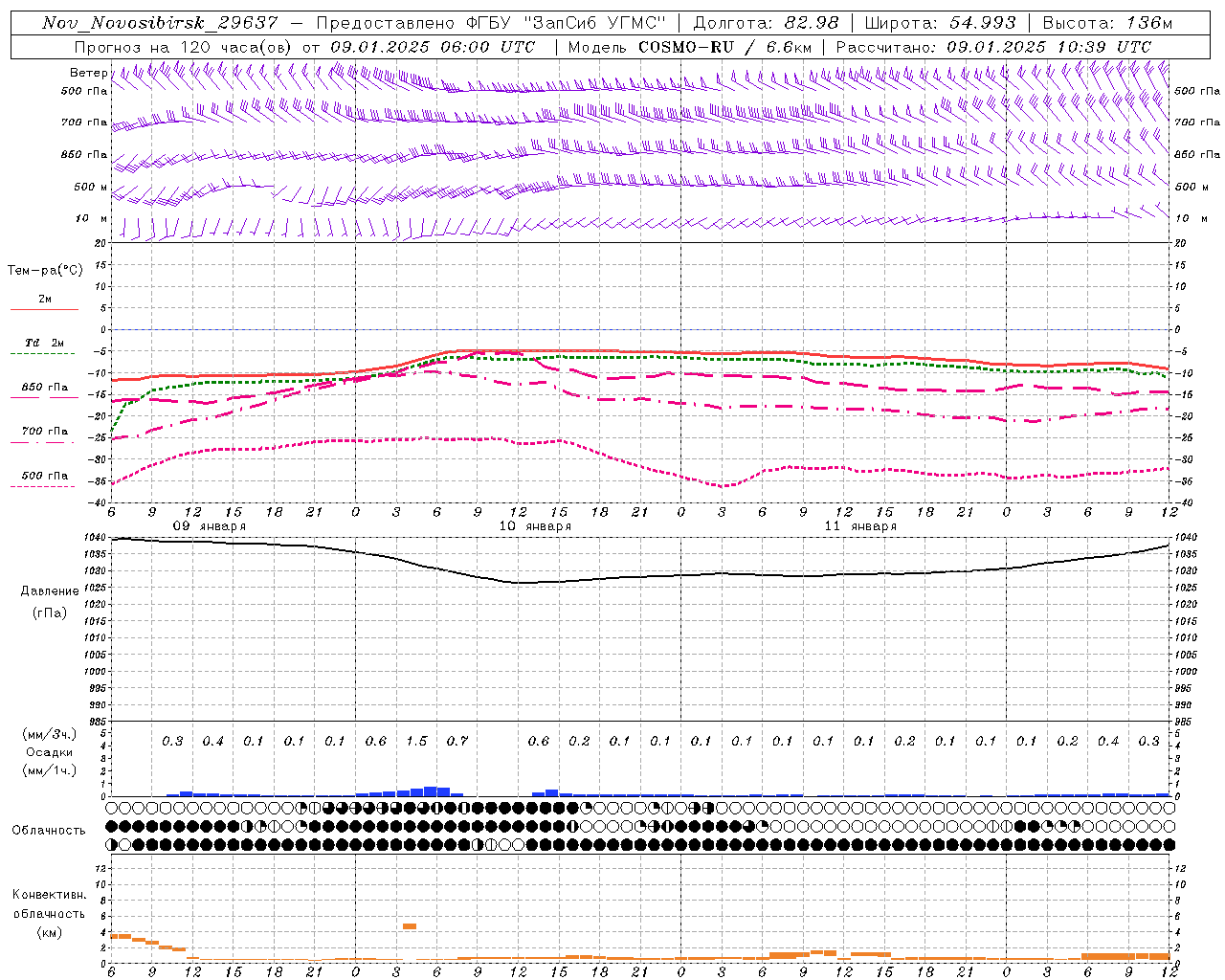Click the forecast start time 09.01.2025 06:00 UTC
Screen dimensions: 1225x980
pos(433,47)
